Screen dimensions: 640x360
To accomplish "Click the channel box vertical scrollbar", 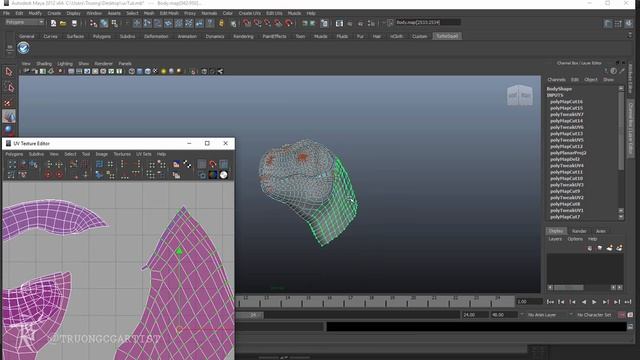I will tap(621, 131).
